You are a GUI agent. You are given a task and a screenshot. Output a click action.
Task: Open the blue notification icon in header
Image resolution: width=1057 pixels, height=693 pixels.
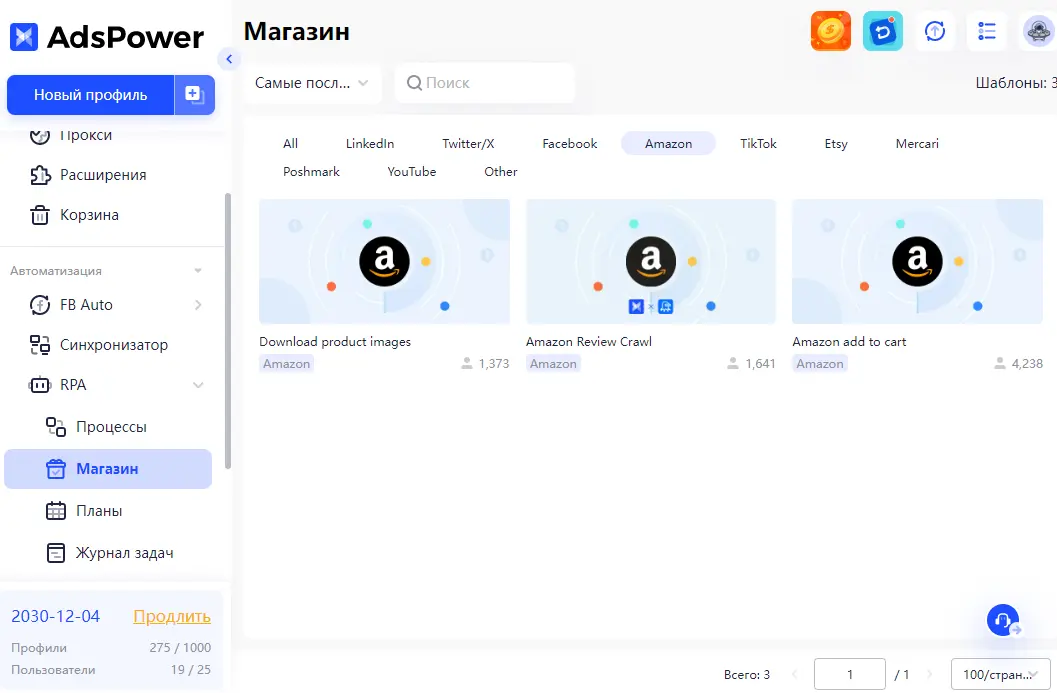tap(882, 31)
